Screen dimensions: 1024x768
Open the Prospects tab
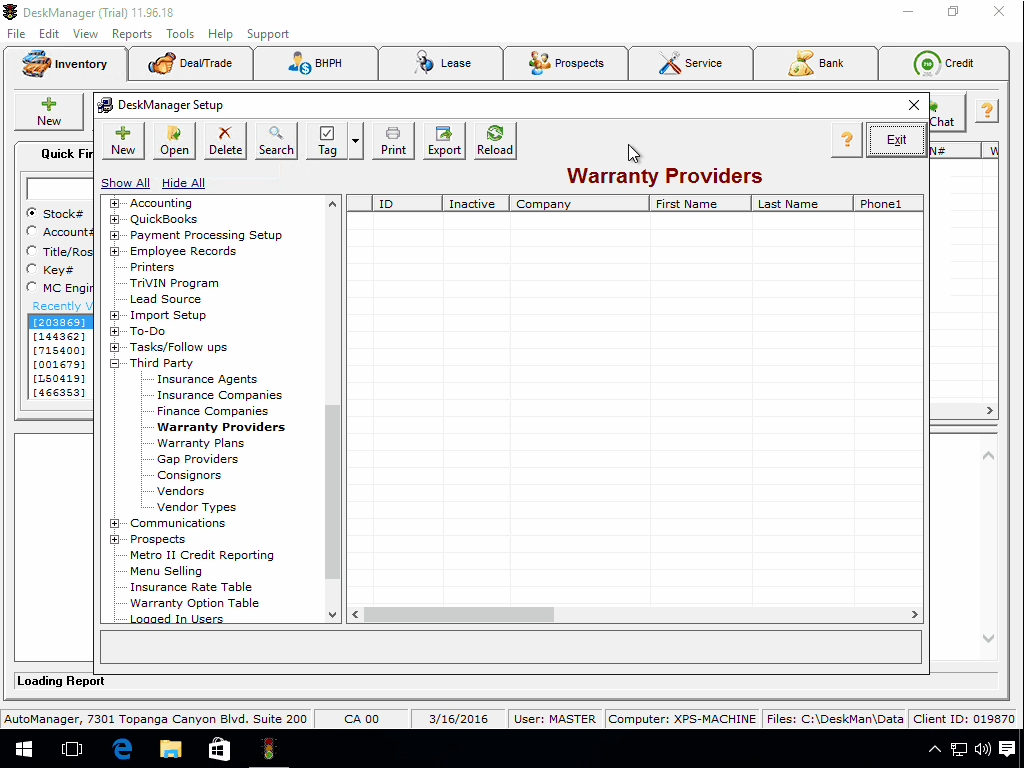pos(566,63)
